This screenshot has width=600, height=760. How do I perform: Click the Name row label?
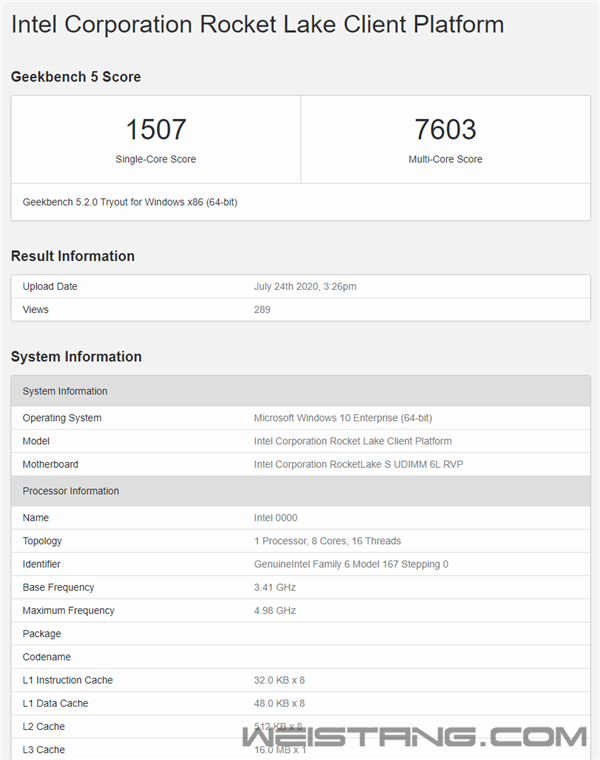coord(35,518)
